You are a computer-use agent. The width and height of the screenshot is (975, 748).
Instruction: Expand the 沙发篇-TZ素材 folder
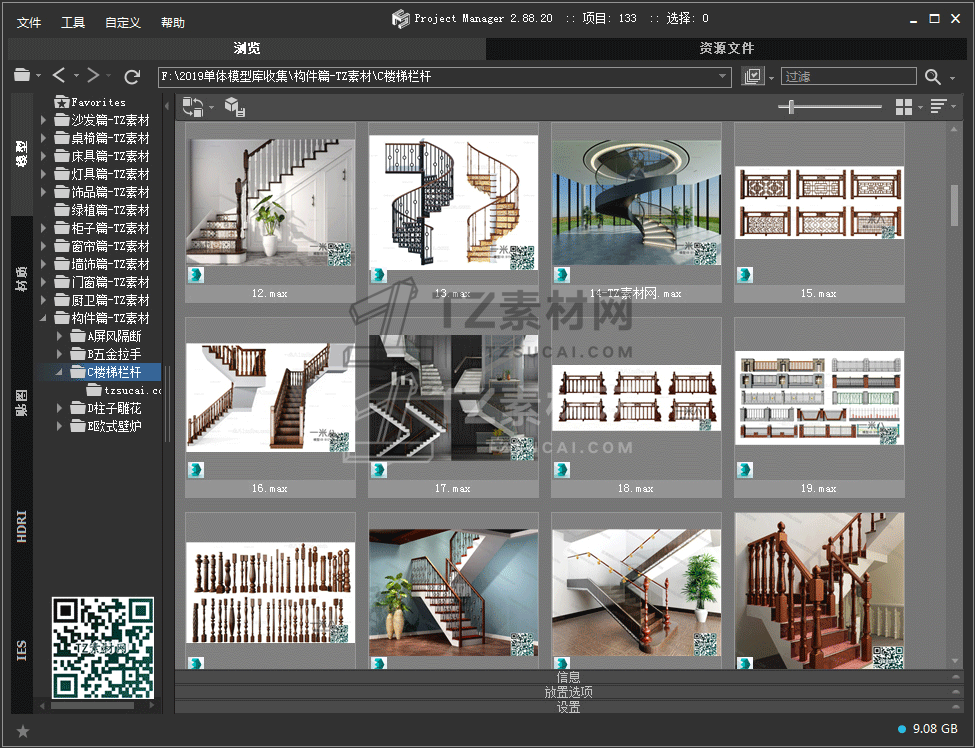pyautogui.click(x=44, y=120)
